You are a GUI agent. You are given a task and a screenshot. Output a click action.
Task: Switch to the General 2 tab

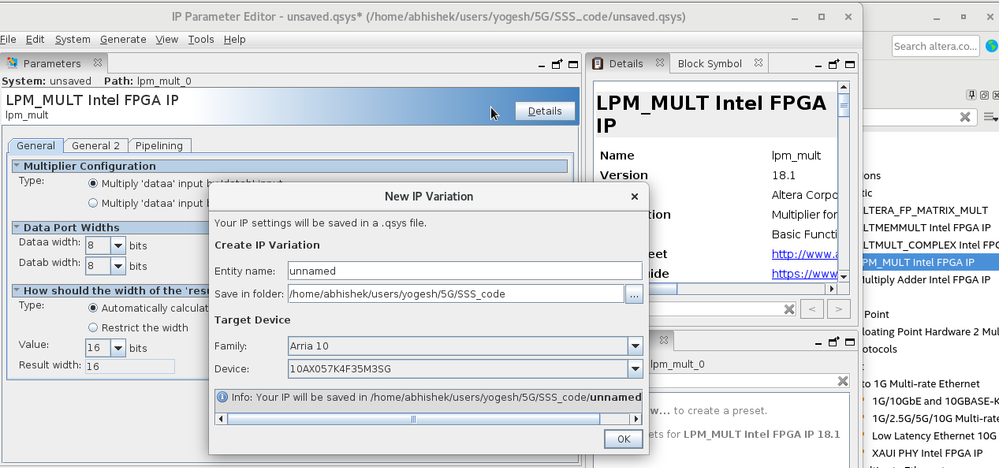pos(96,146)
